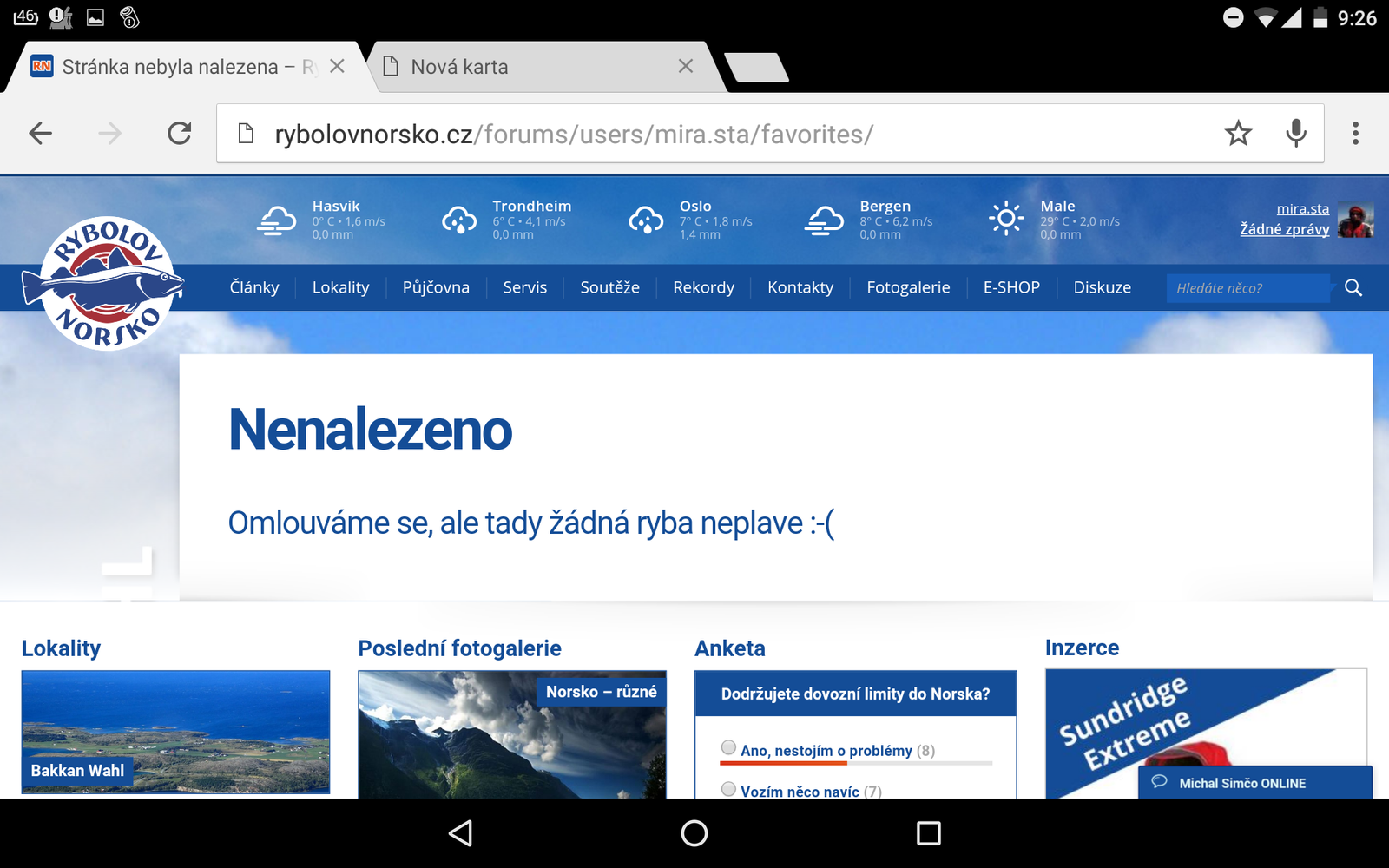Reload the current page
Image resolution: width=1389 pixels, height=868 pixels.
tap(179, 134)
